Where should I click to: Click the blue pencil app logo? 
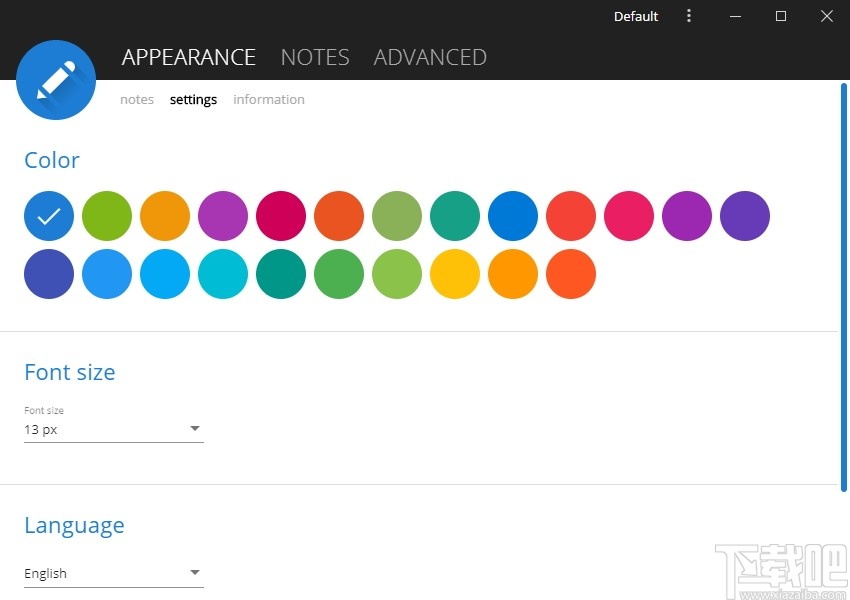(56, 80)
